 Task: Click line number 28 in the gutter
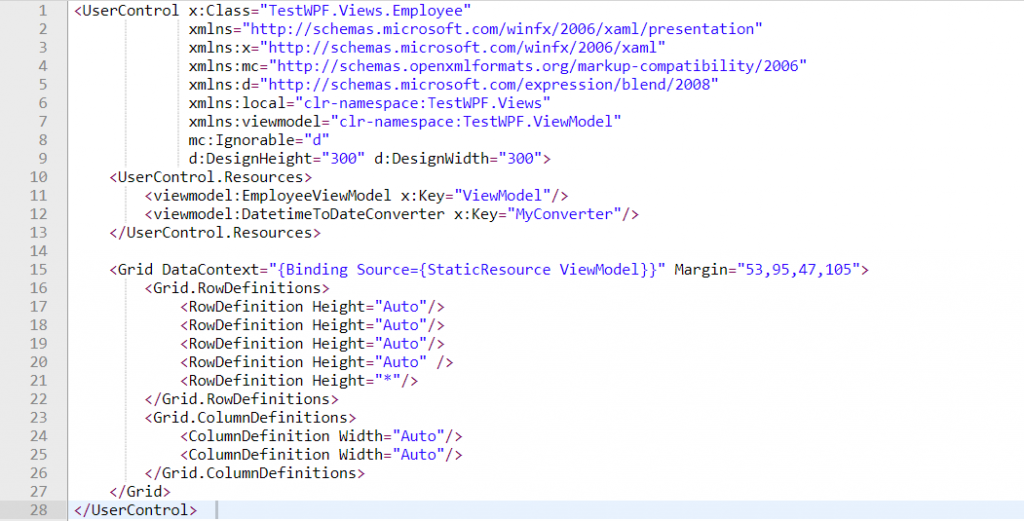pyautogui.click(x=39, y=510)
